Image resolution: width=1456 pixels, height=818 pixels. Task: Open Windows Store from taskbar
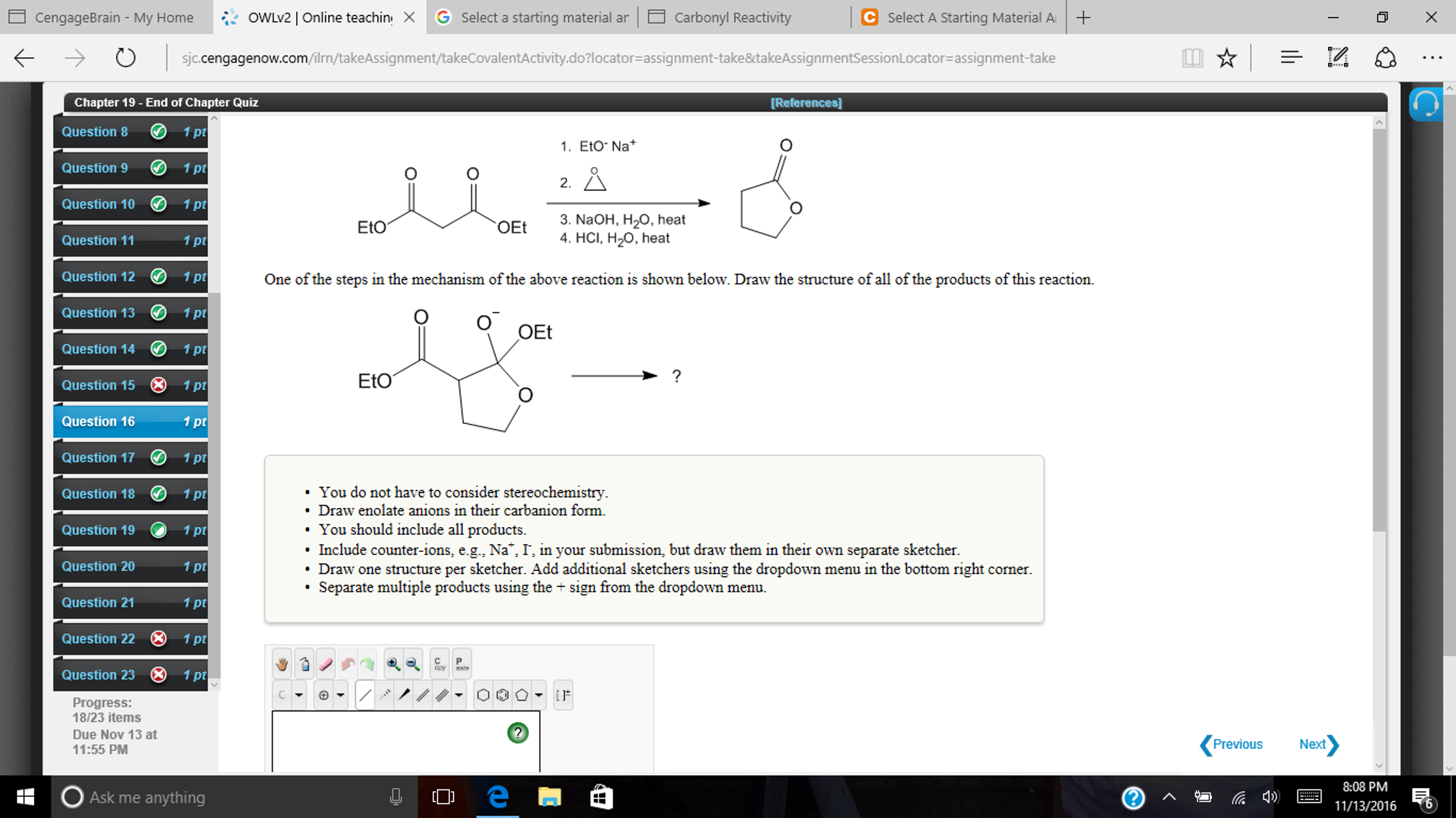[601, 797]
